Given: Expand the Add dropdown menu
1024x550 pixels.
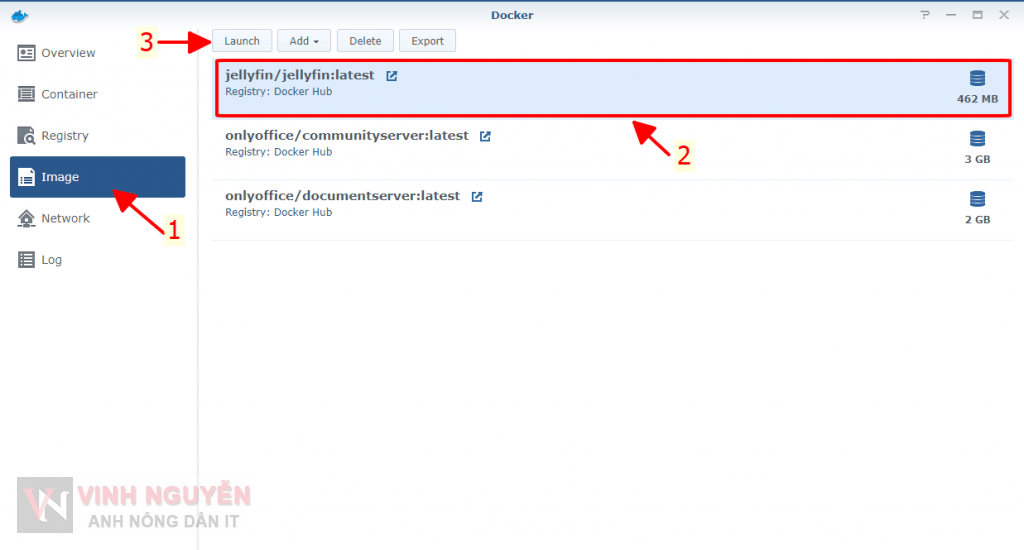Looking at the screenshot, I should coord(304,41).
